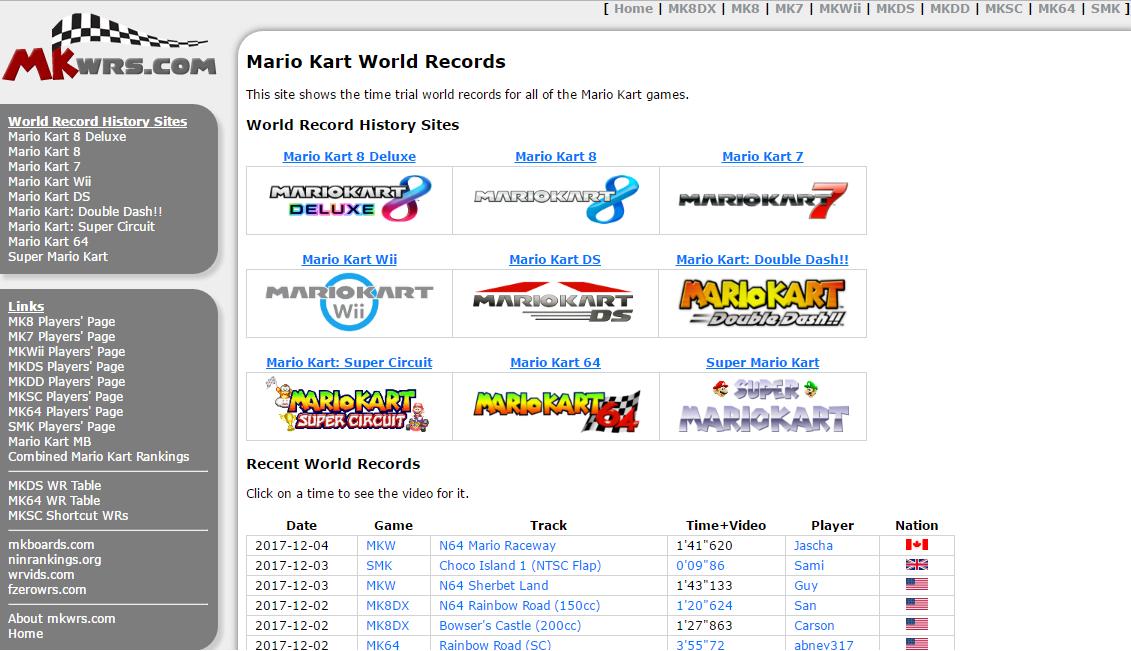Go to Home in the top navigation
The width and height of the screenshot is (1131, 651).
[633, 9]
